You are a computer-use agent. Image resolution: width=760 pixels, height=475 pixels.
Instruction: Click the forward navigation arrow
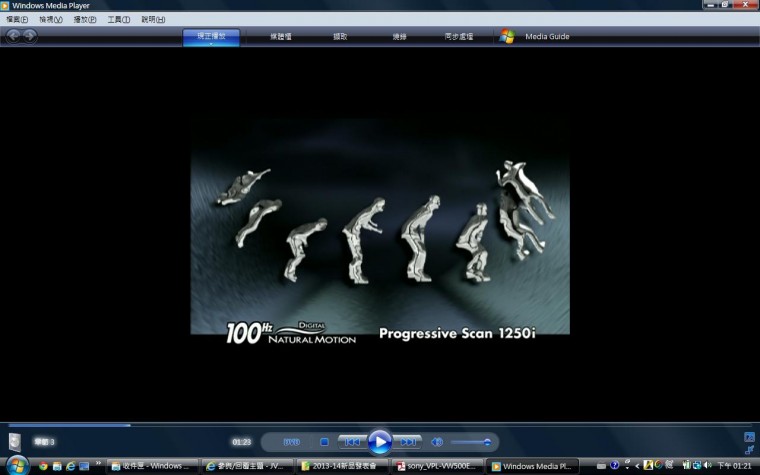(31, 36)
